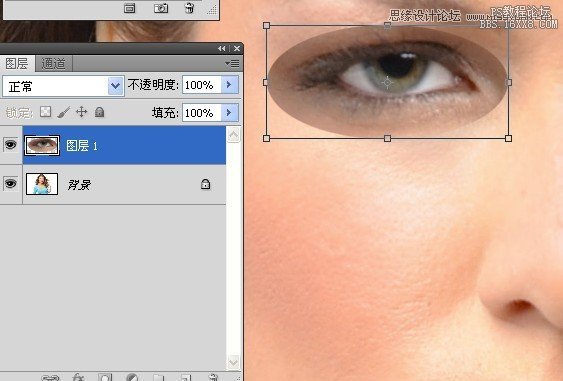Toggle lock image pixels brush icon
Image resolution: width=563 pixels, height=381 pixels.
[x=64, y=112]
